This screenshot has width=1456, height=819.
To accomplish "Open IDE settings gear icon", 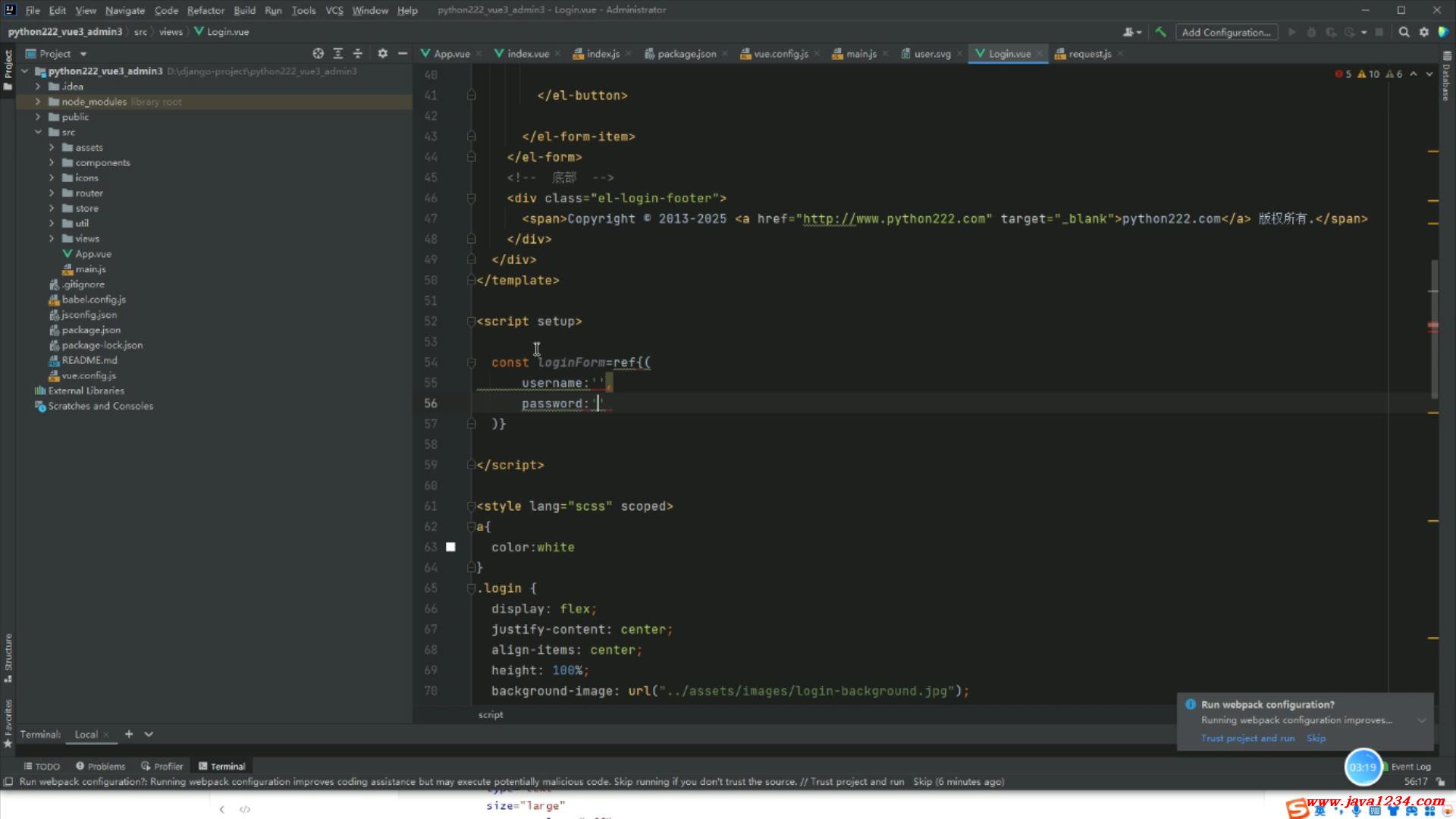I will [1423, 32].
